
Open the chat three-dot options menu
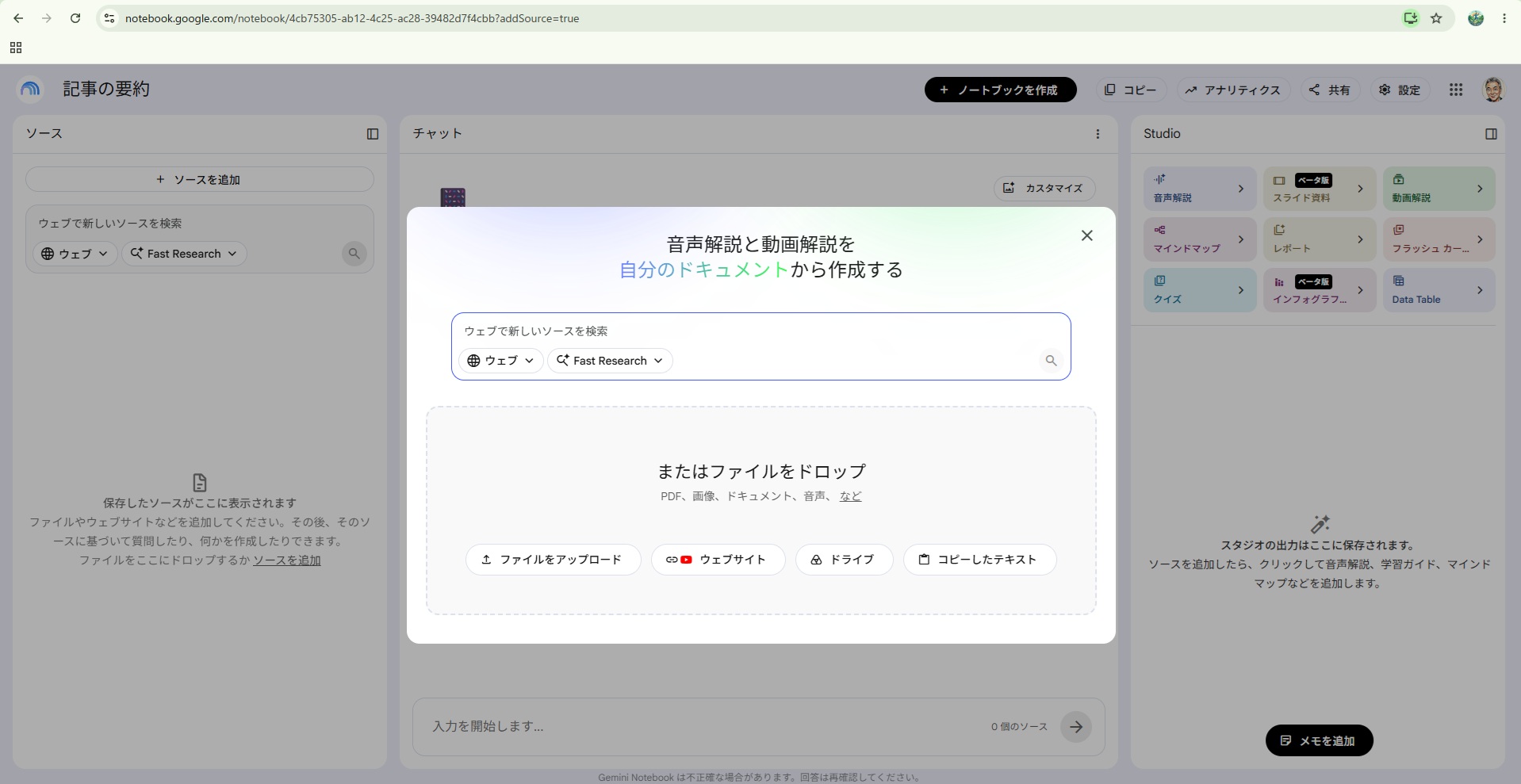[x=1098, y=134]
